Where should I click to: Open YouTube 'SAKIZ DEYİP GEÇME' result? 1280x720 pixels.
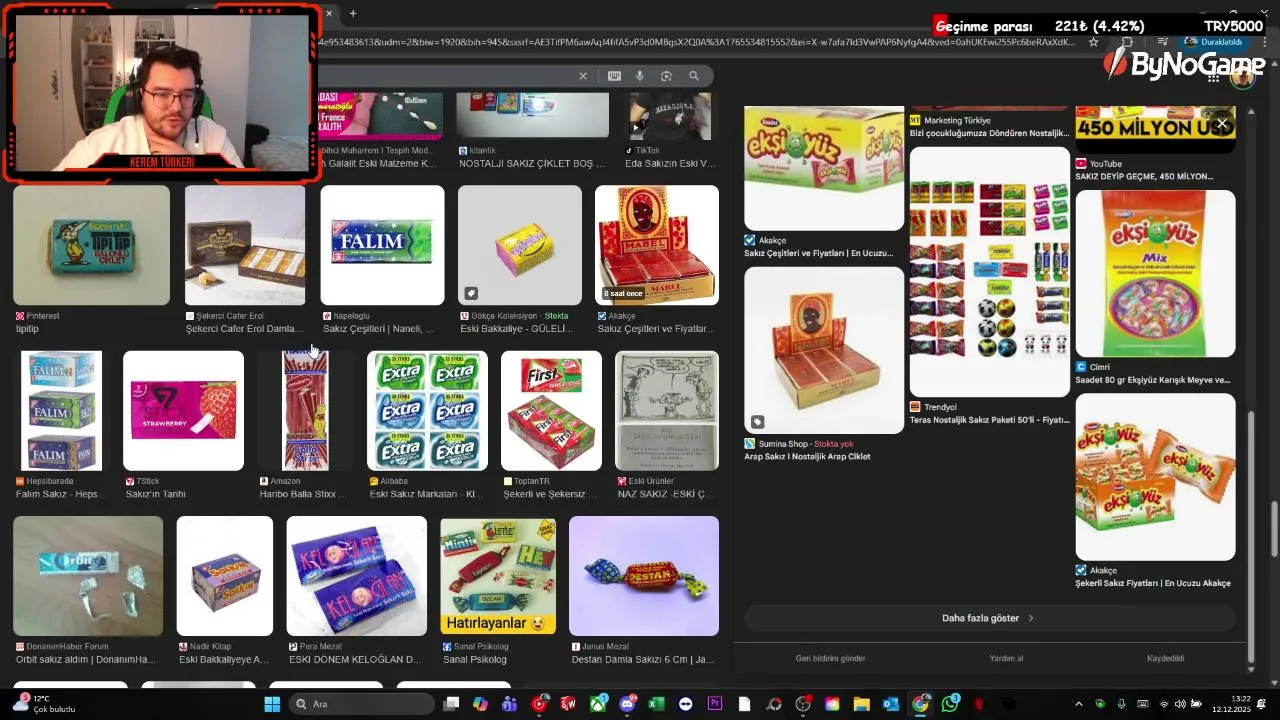click(1144, 177)
